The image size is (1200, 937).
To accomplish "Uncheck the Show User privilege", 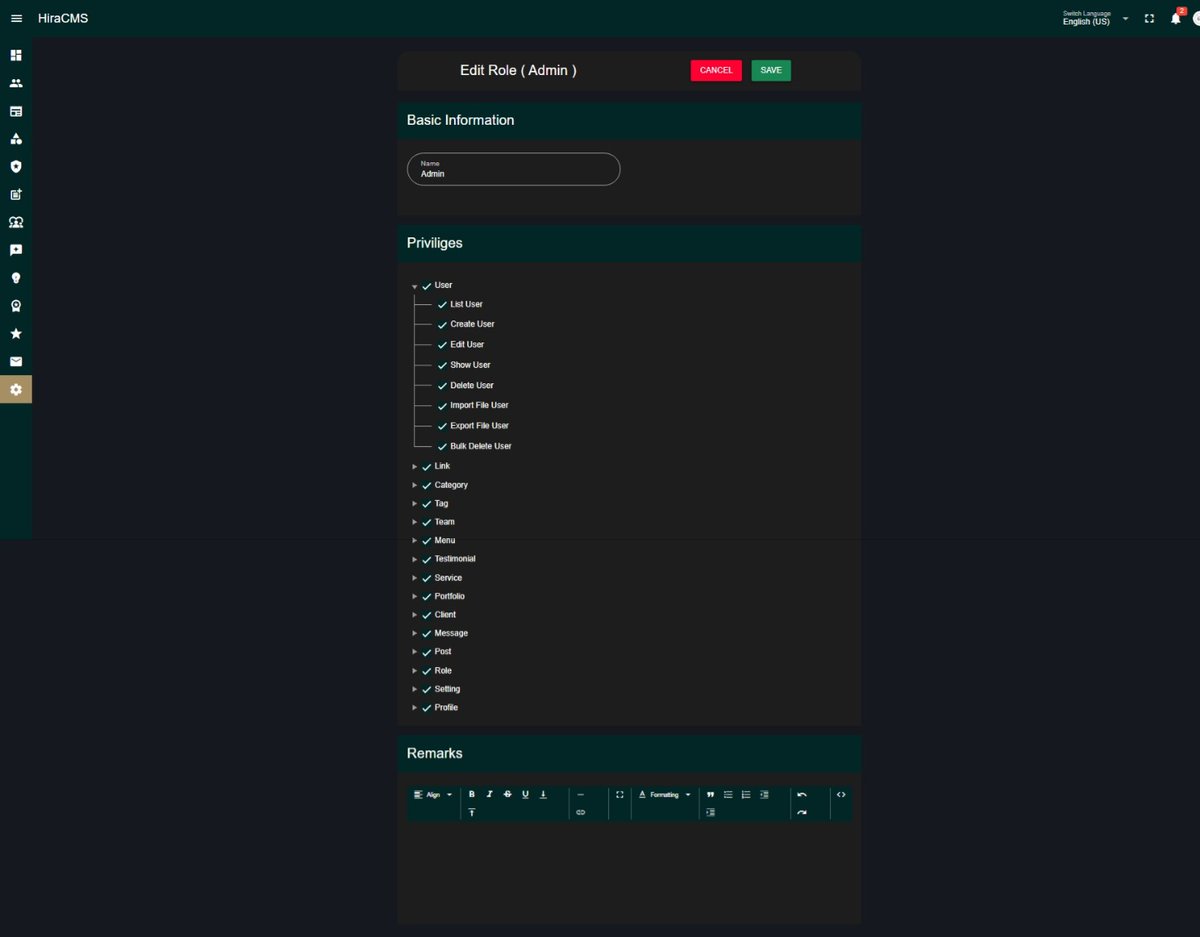I will [x=443, y=366].
